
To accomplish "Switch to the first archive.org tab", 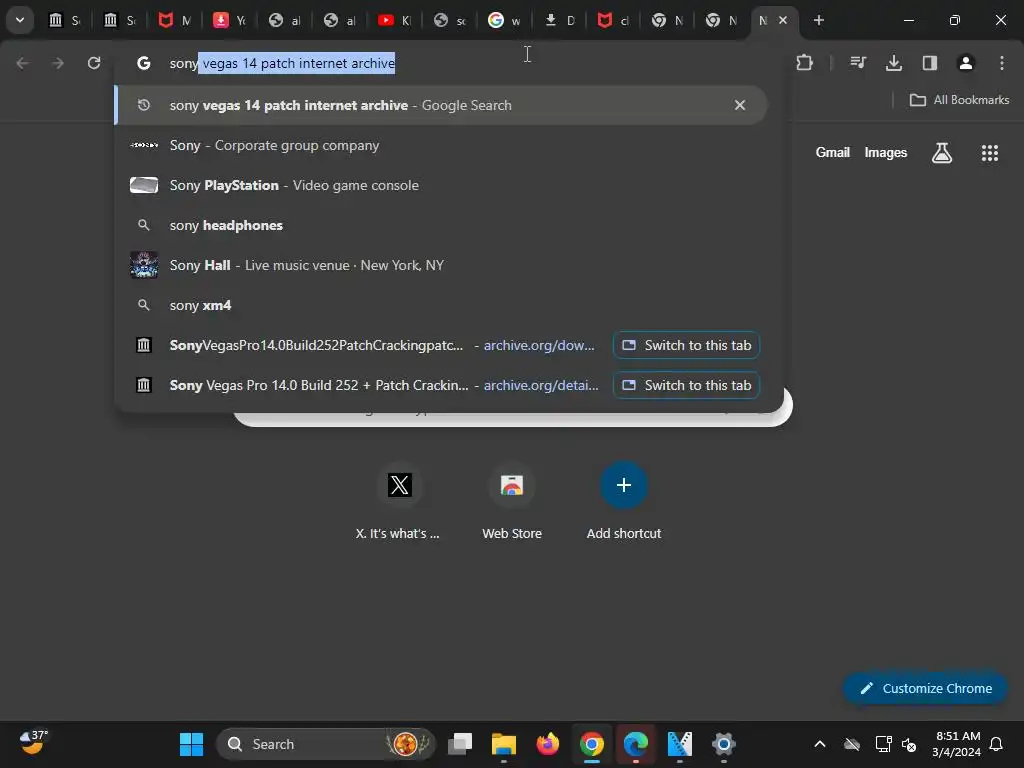I will click(x=65, y=20).
